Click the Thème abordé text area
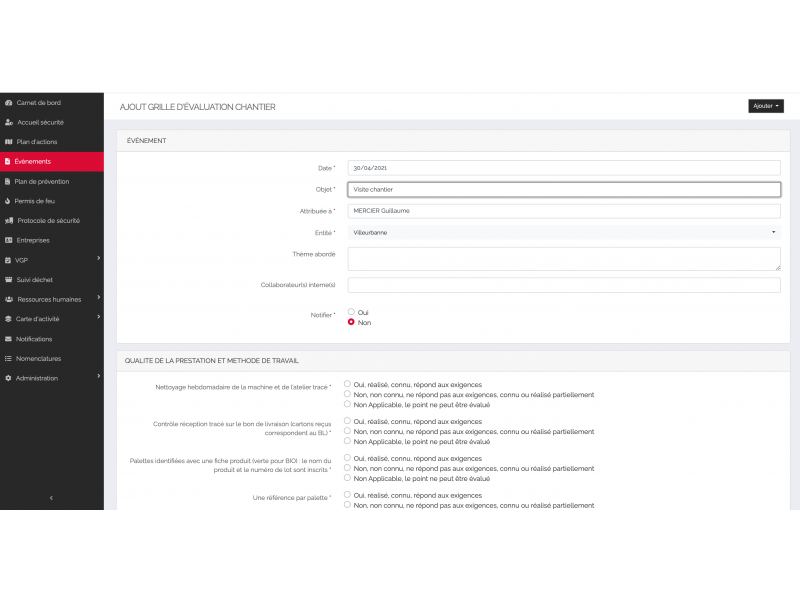Viewport: 800px width, 600px height. [564, 259]
